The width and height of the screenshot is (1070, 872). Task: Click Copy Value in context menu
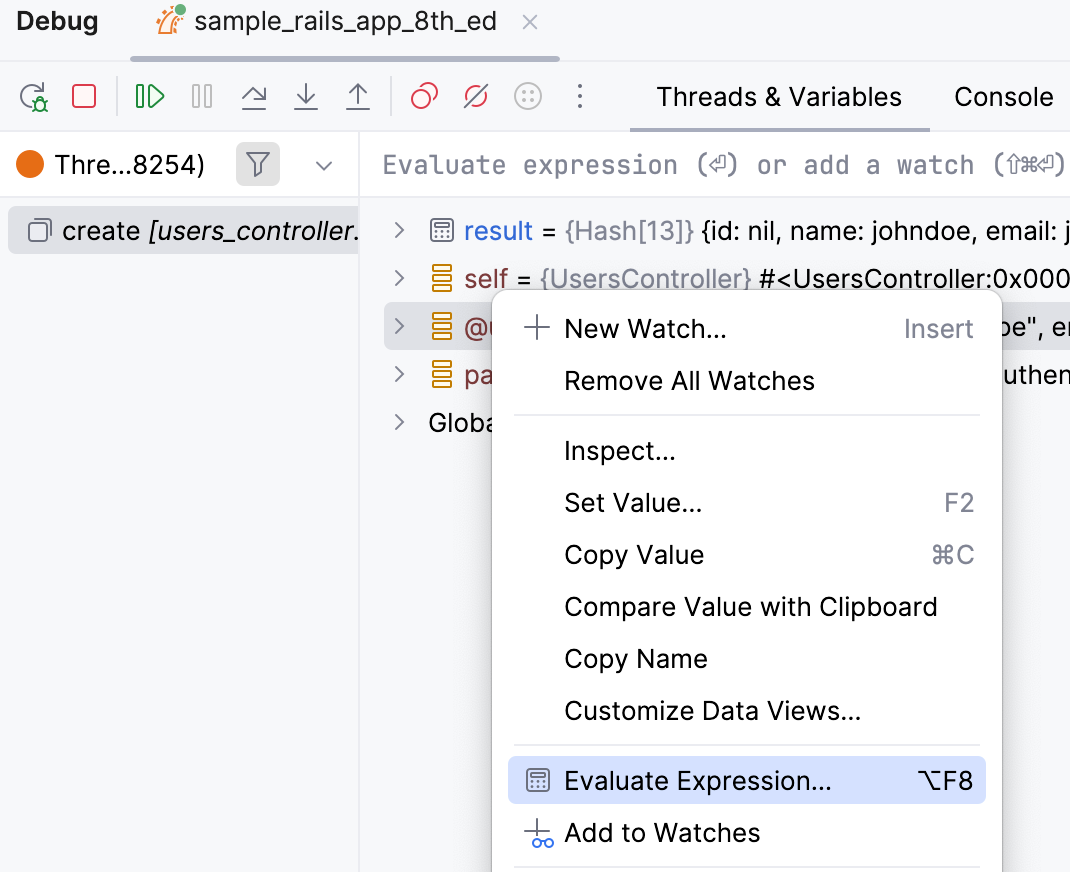point(634,555)
